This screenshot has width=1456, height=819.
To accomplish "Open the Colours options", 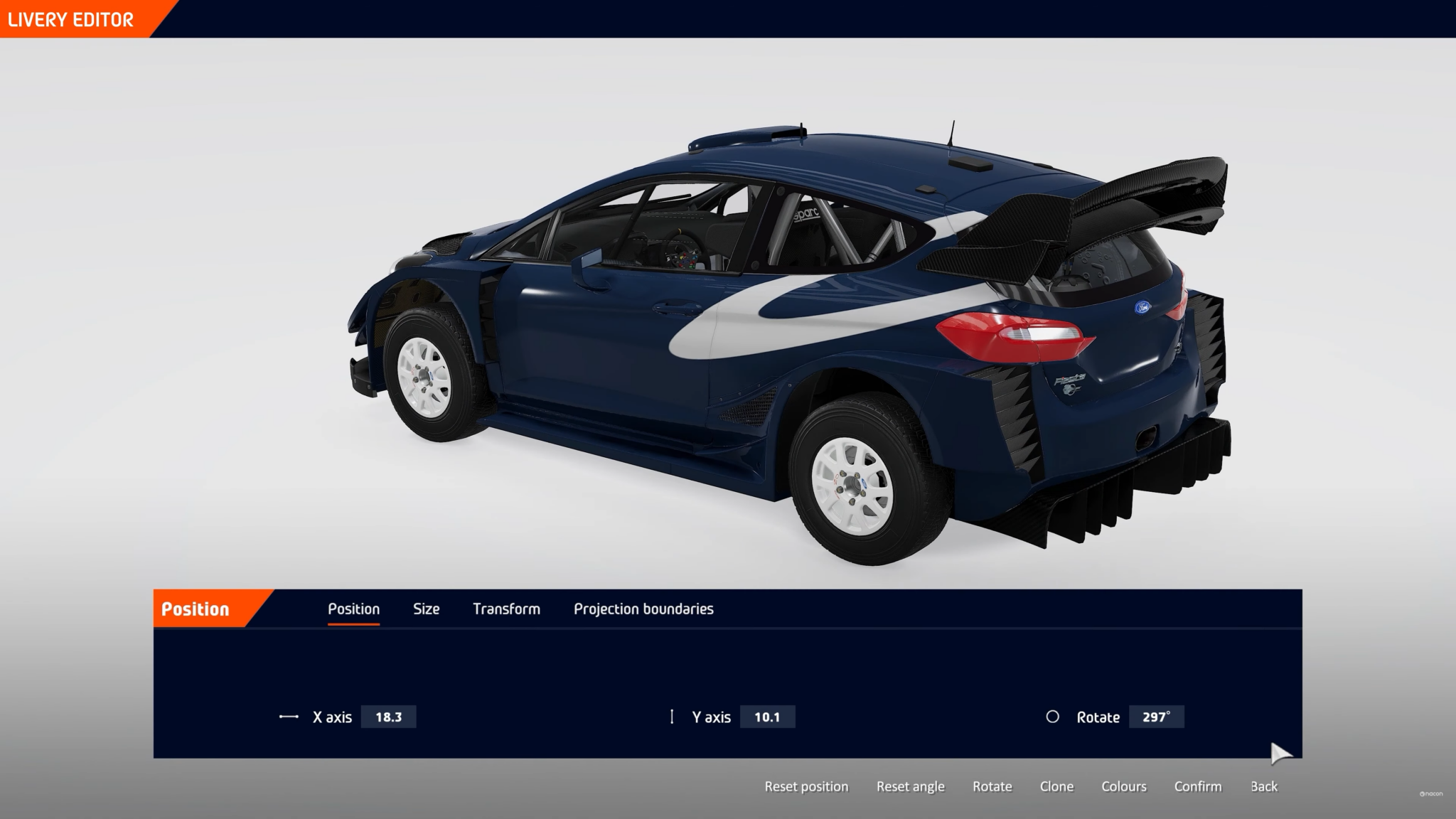I will pyautogui.click(x=1123, y=786).
